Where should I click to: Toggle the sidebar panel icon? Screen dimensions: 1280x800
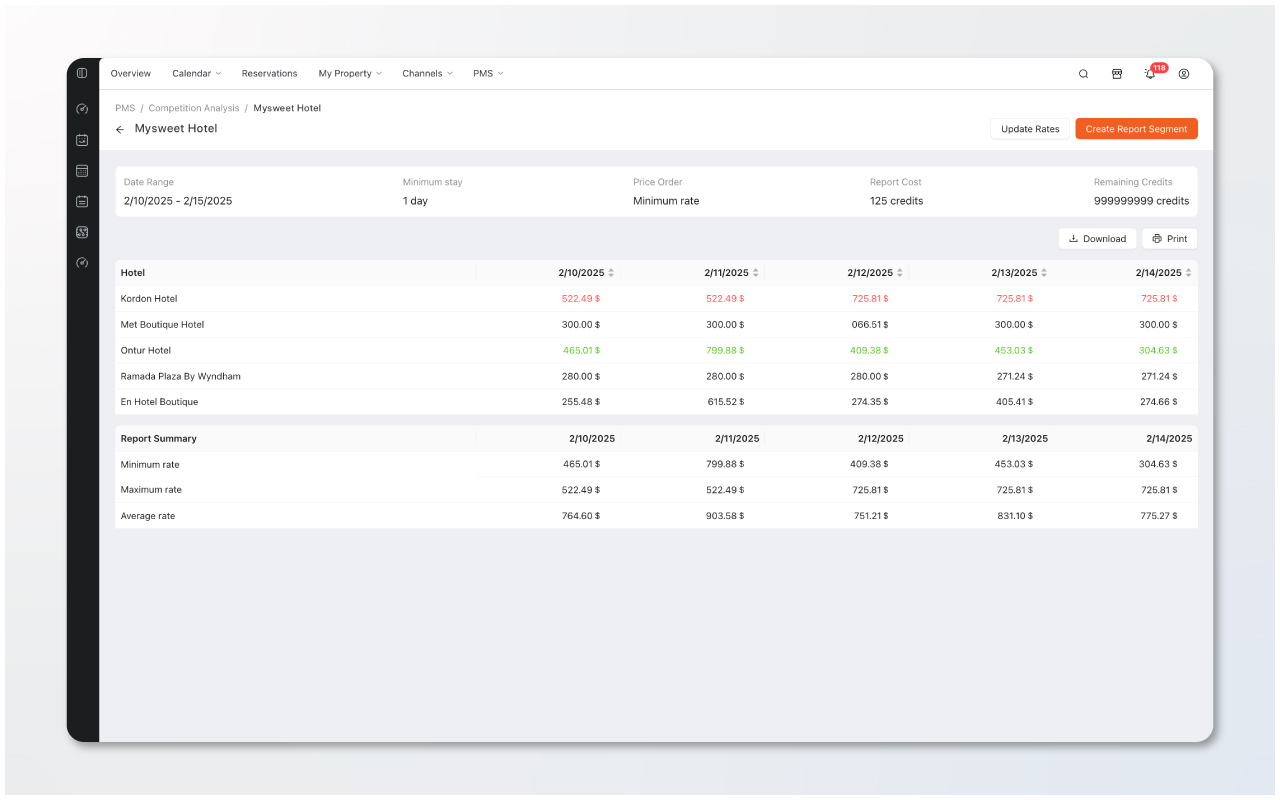pyautogui.click(x=82, y=73)
